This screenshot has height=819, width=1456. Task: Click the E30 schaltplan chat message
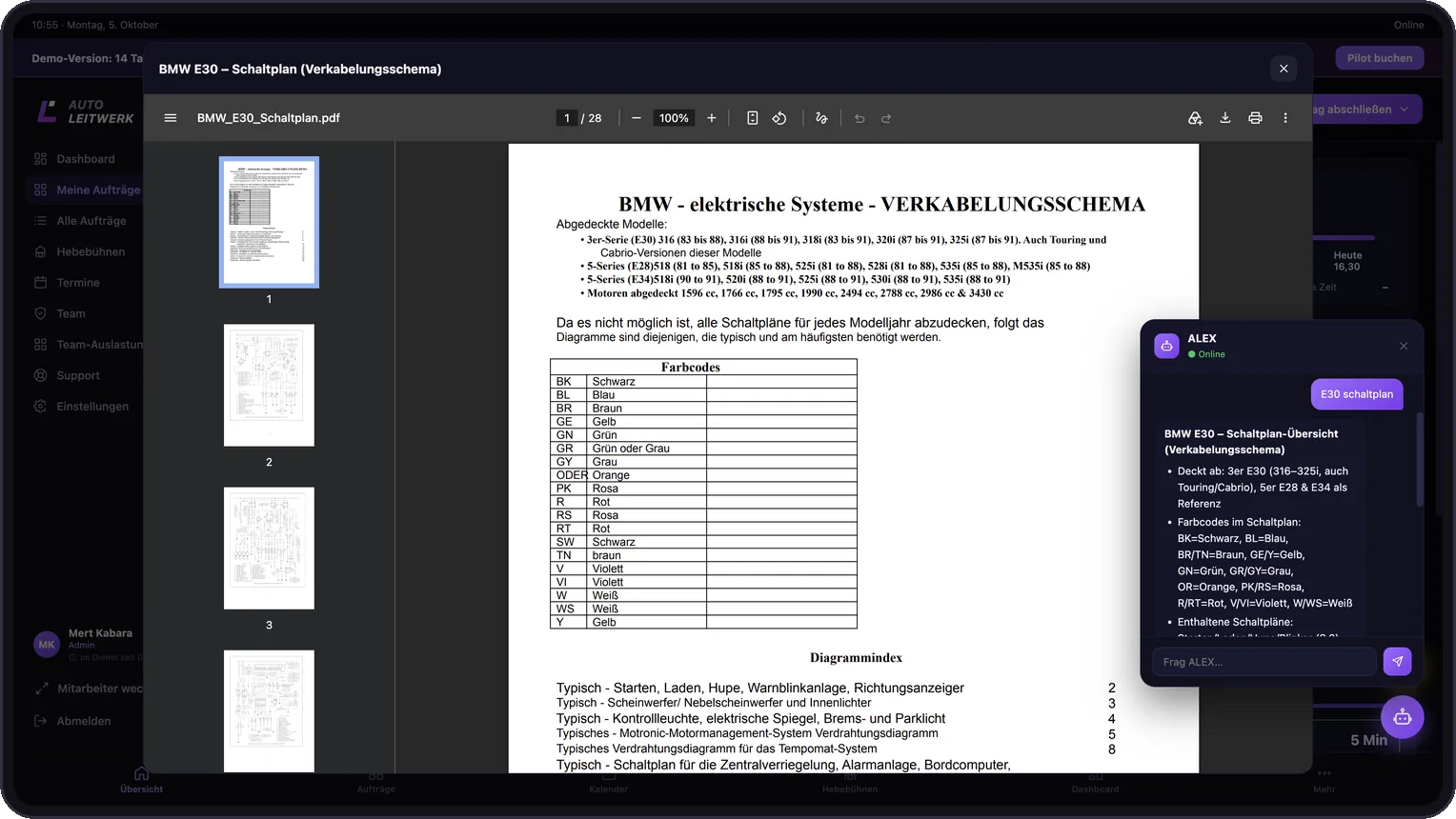pos(1357,394)
